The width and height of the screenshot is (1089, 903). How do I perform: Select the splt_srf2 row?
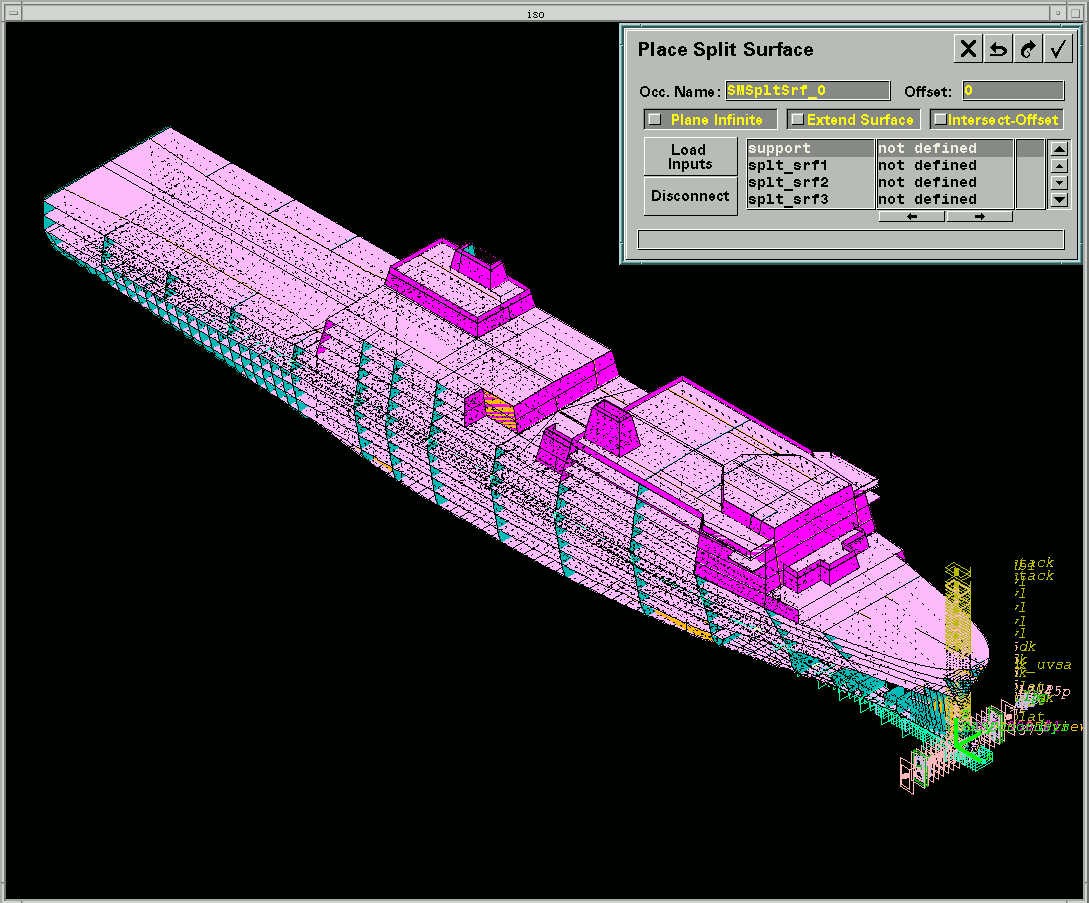tap(810, 182)
